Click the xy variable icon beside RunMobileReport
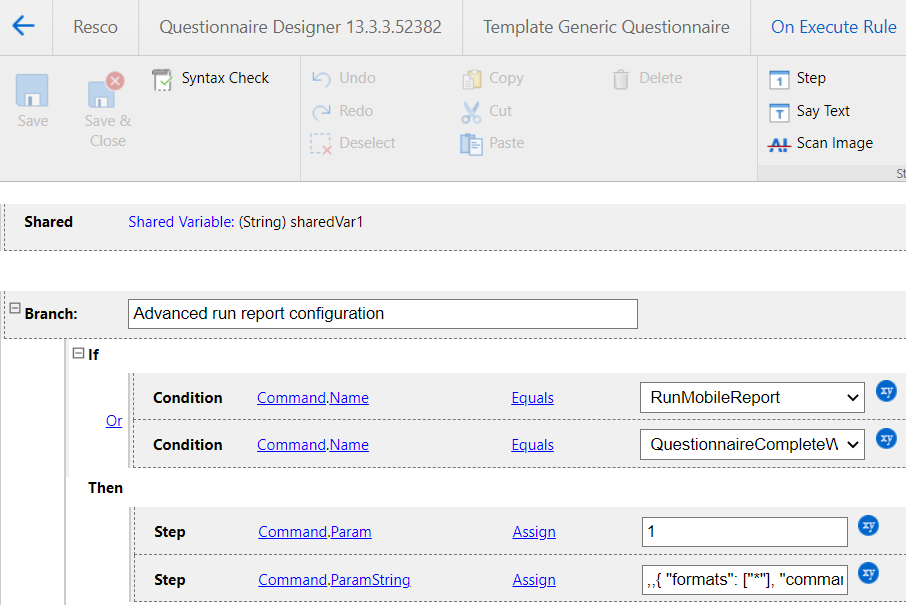The image size is (906, 605). (886, 391)
